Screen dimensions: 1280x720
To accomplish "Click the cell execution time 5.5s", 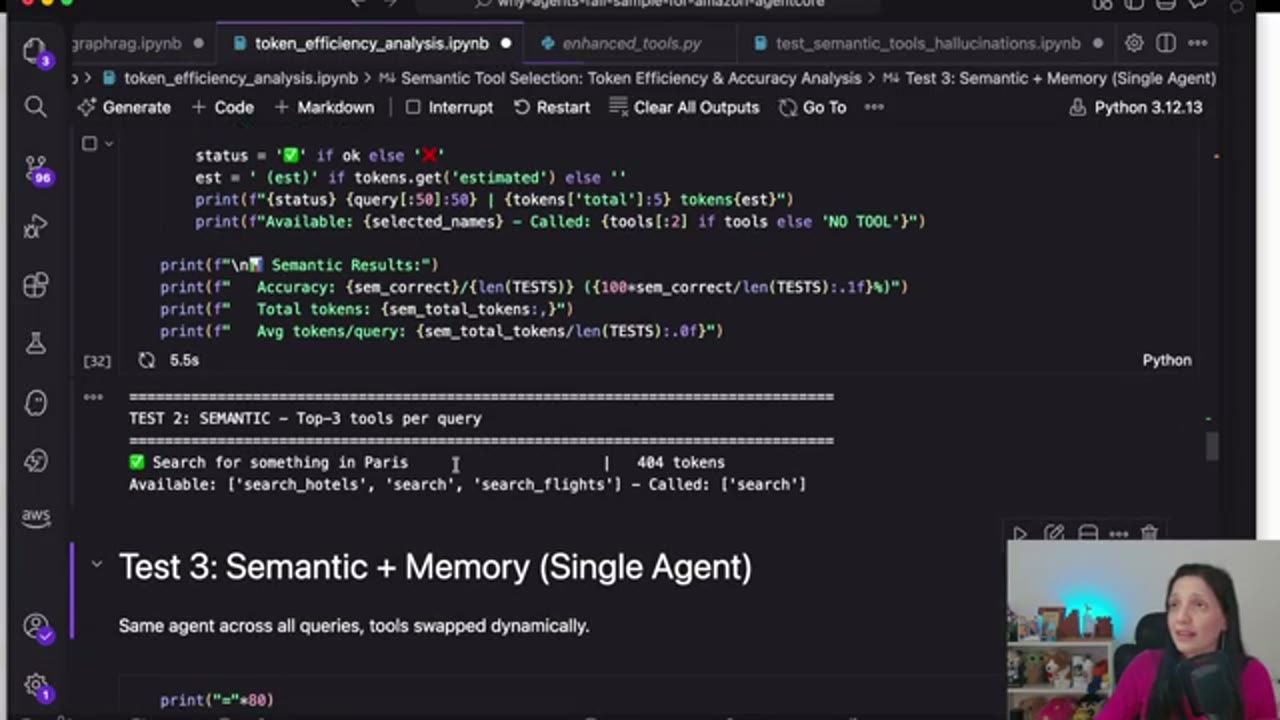I will [184, 360].
